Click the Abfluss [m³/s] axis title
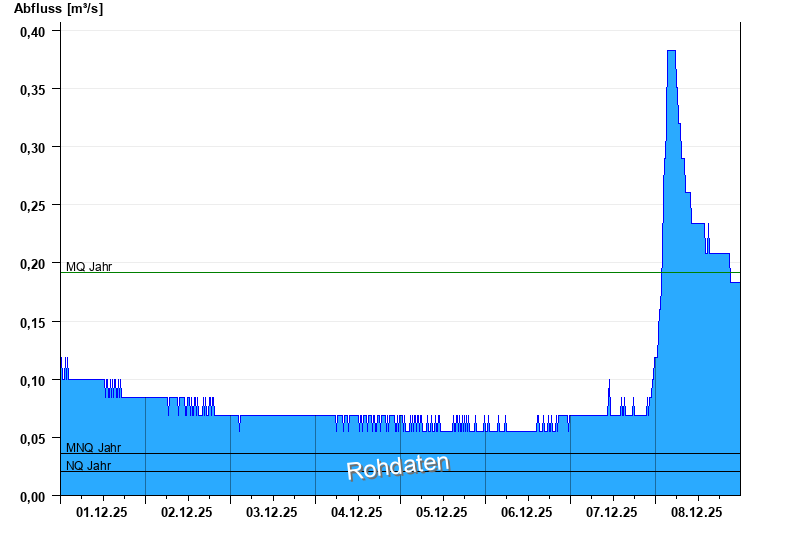This screenshot has height=550, width=800. (58, 9)
